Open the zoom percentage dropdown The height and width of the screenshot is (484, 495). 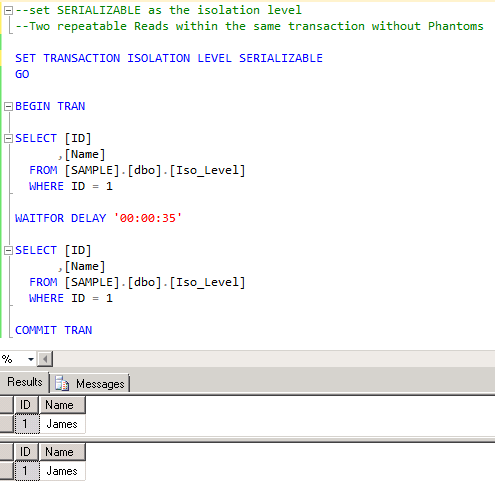point(31,359)
